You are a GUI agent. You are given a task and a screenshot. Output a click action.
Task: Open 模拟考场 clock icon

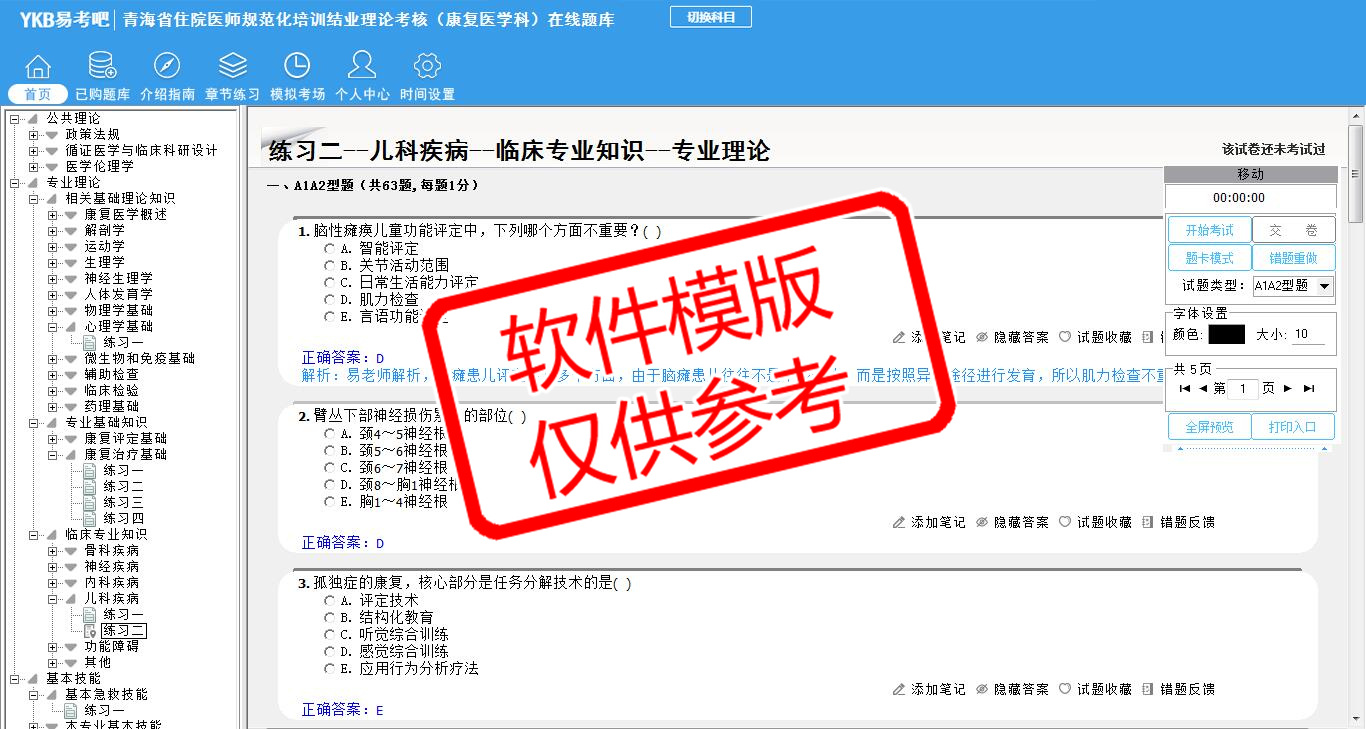tap(297, 67)
